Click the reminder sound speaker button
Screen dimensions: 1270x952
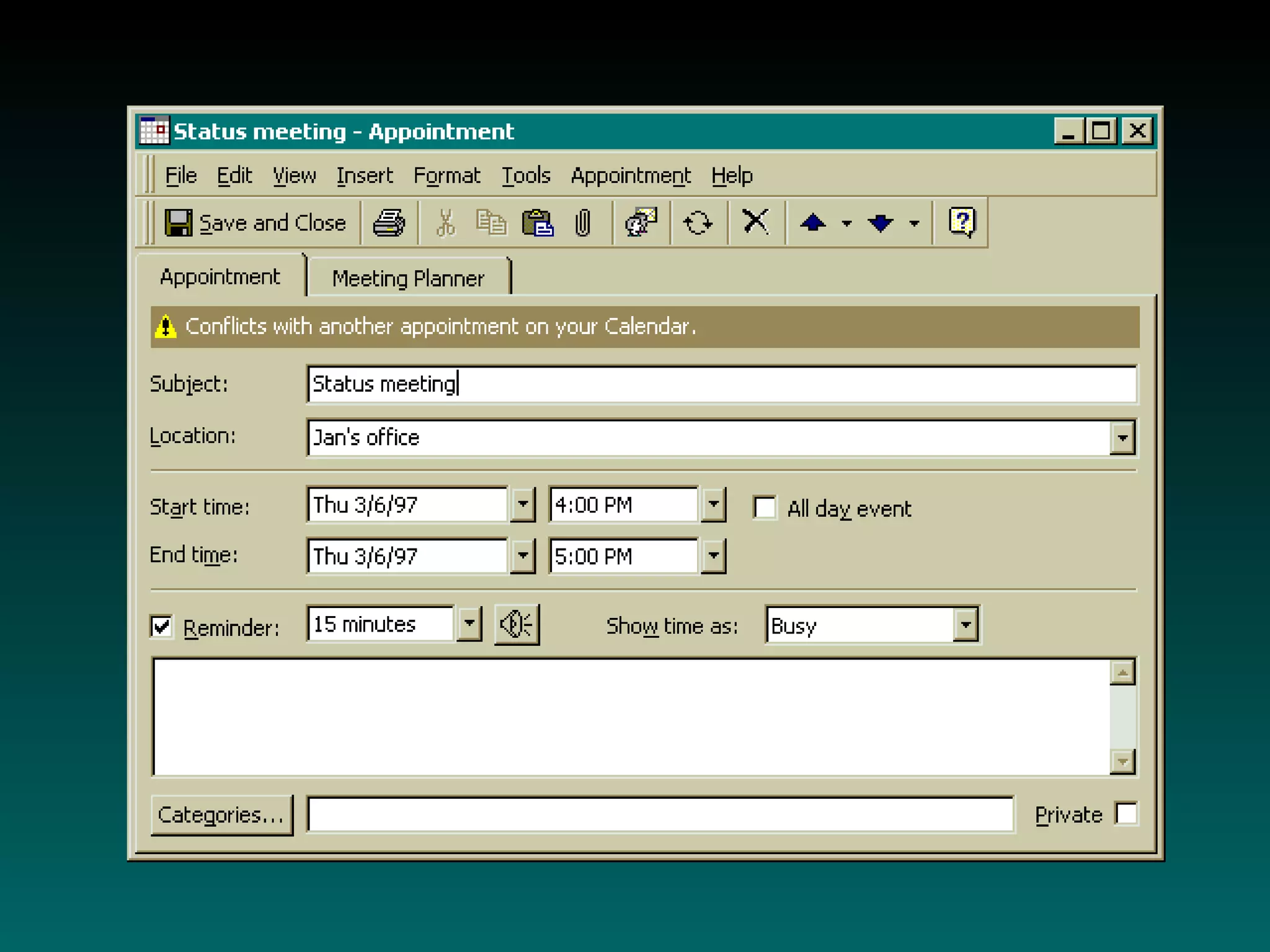pyautogui.click(x=516, y=625)
